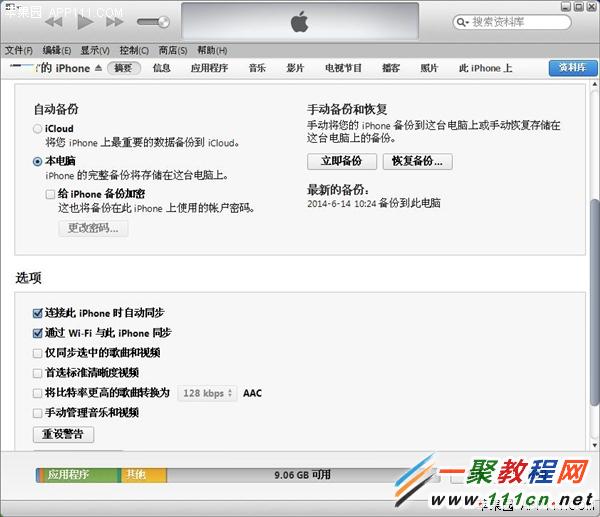The width and height of the screenshot is (600, 517).
Task: Click the 立即备份 button
Action: [x=342, y=161]
